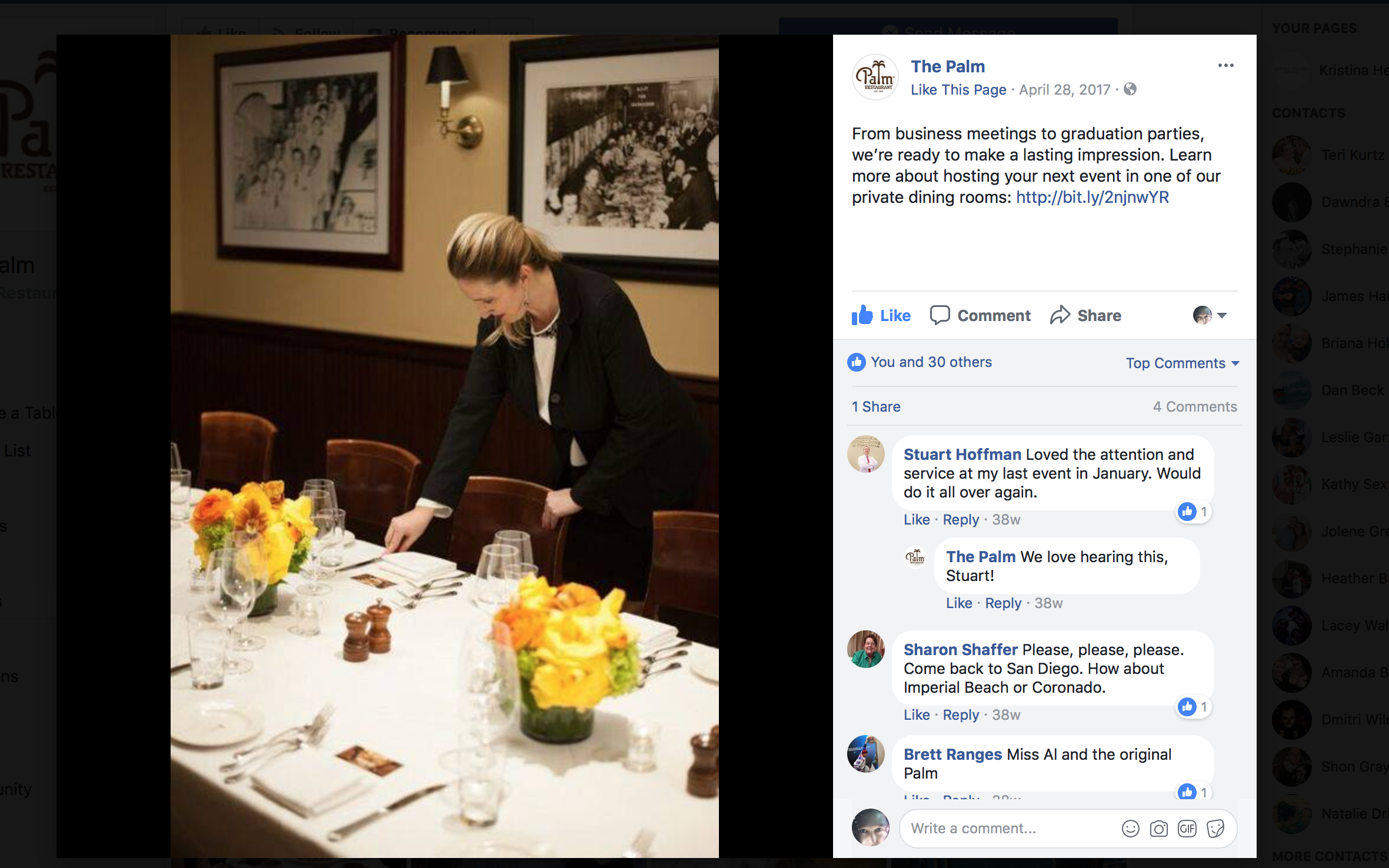Image resolution: width=1389 pixels, height=868 pixels.
Task: Open the three-dot post options menu
Action: (x=1225, y=65)
